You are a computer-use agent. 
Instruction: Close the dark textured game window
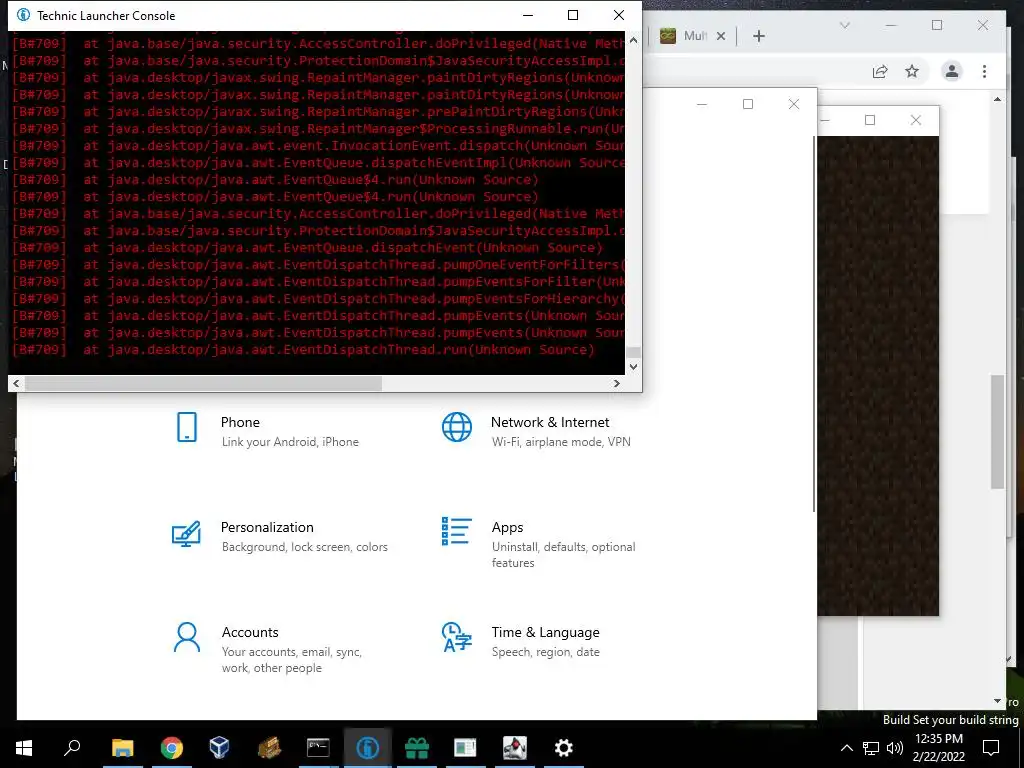coord(916,120)
